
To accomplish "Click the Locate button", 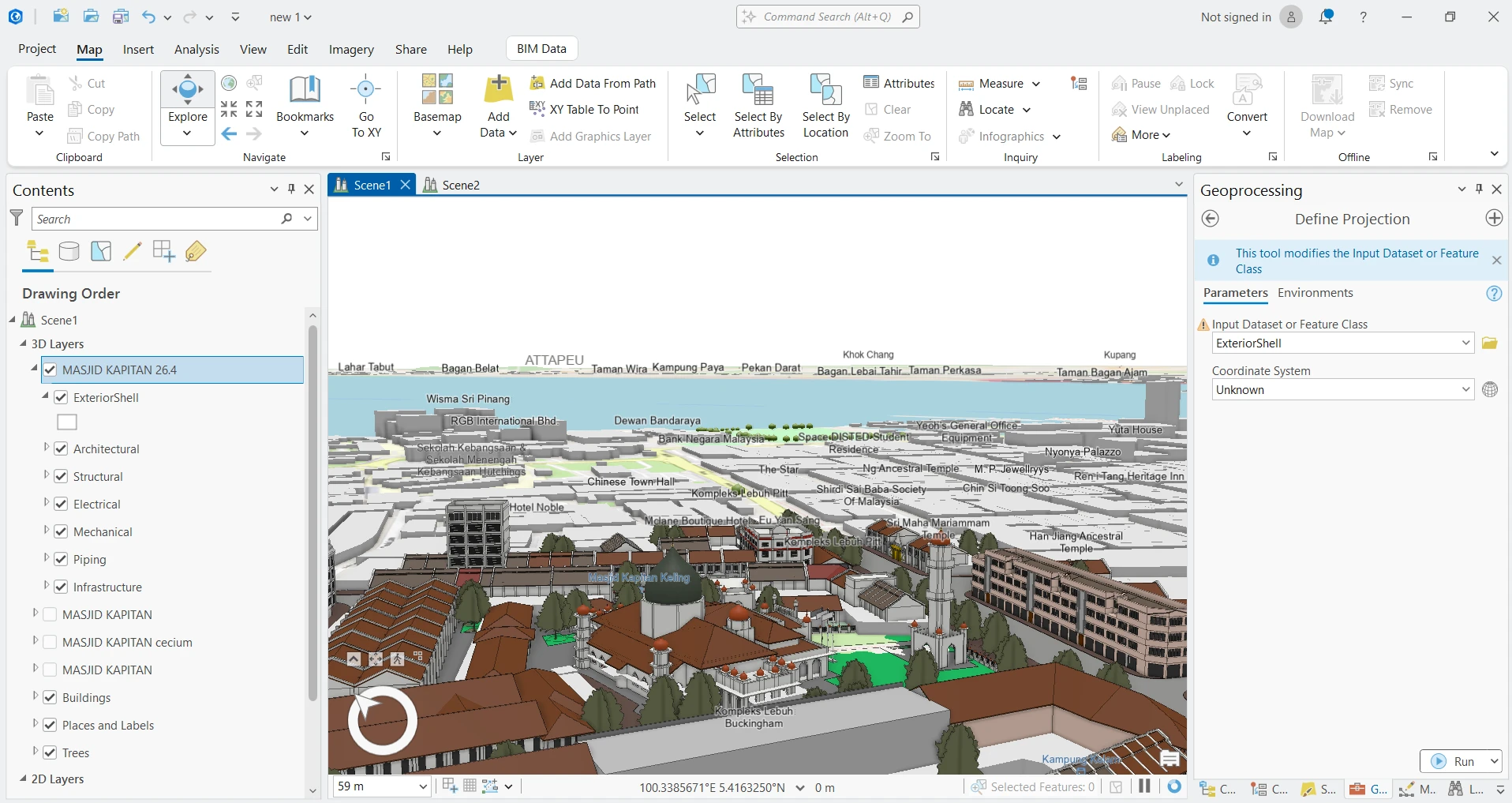I will point(994,110).
